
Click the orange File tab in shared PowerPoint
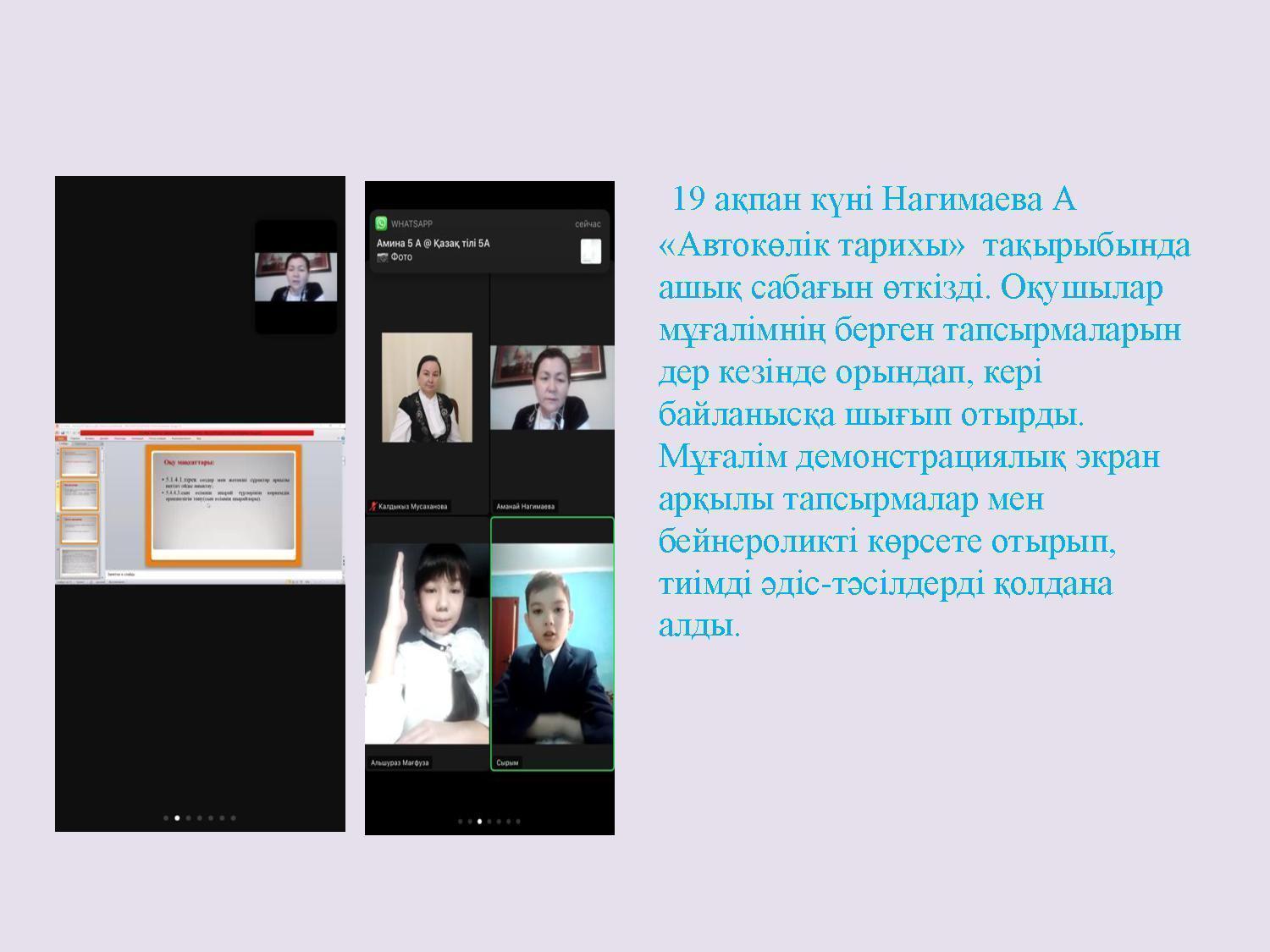tap(61, 438)
